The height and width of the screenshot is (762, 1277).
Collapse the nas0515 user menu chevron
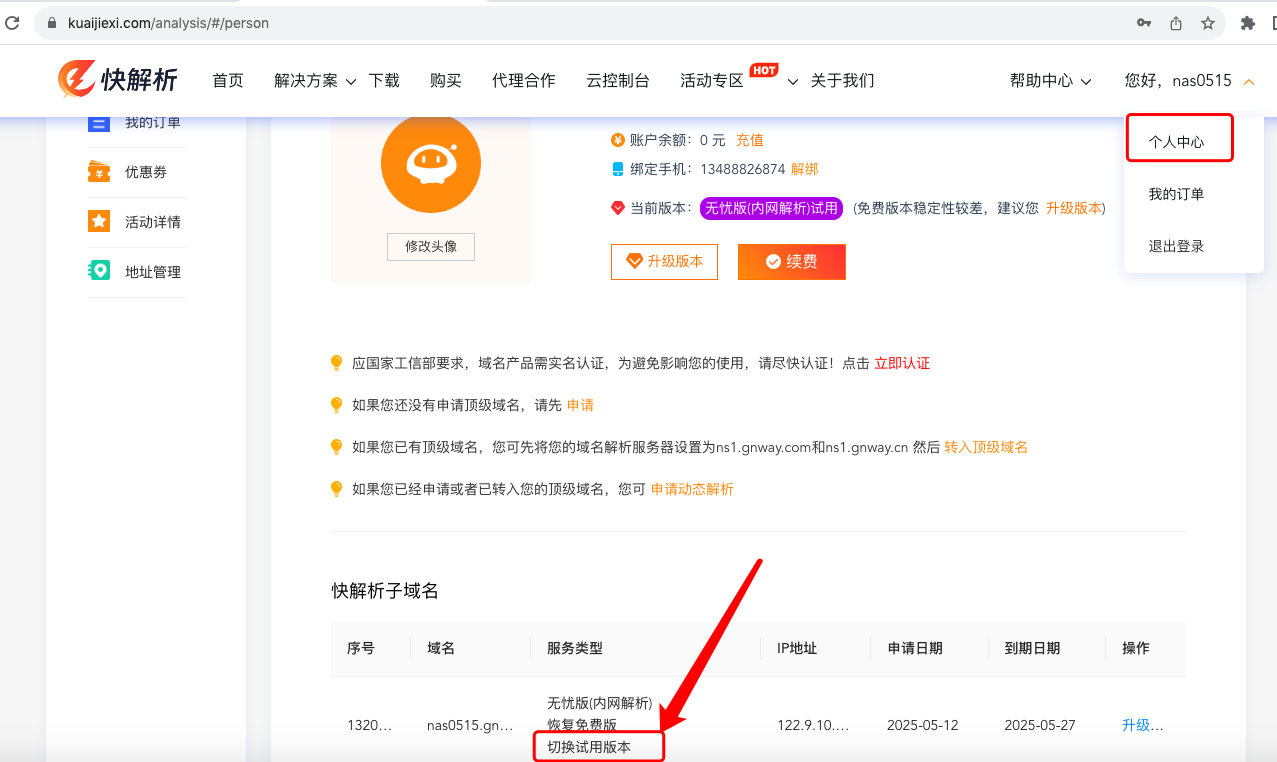point(1248,81)
